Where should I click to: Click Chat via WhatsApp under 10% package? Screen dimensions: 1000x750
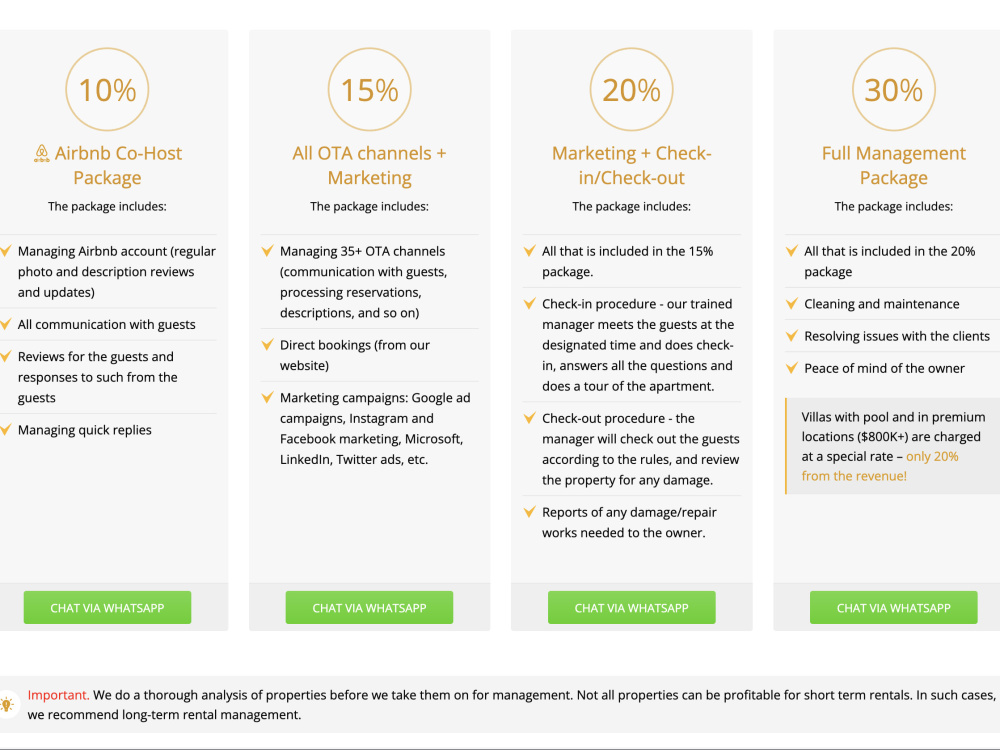[x=107, y=608]
